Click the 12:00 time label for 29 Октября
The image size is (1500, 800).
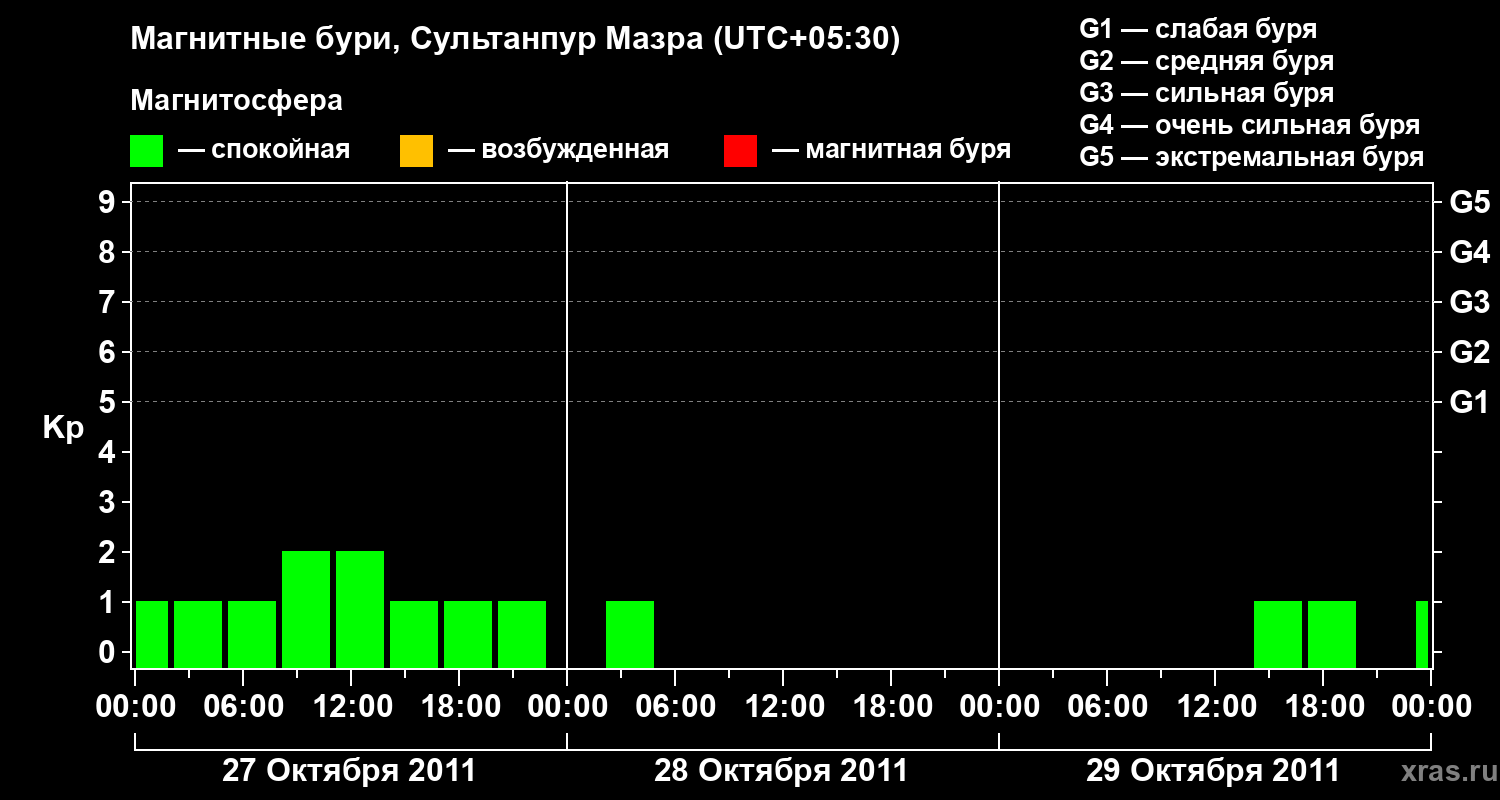click(x=1215, y=707)
